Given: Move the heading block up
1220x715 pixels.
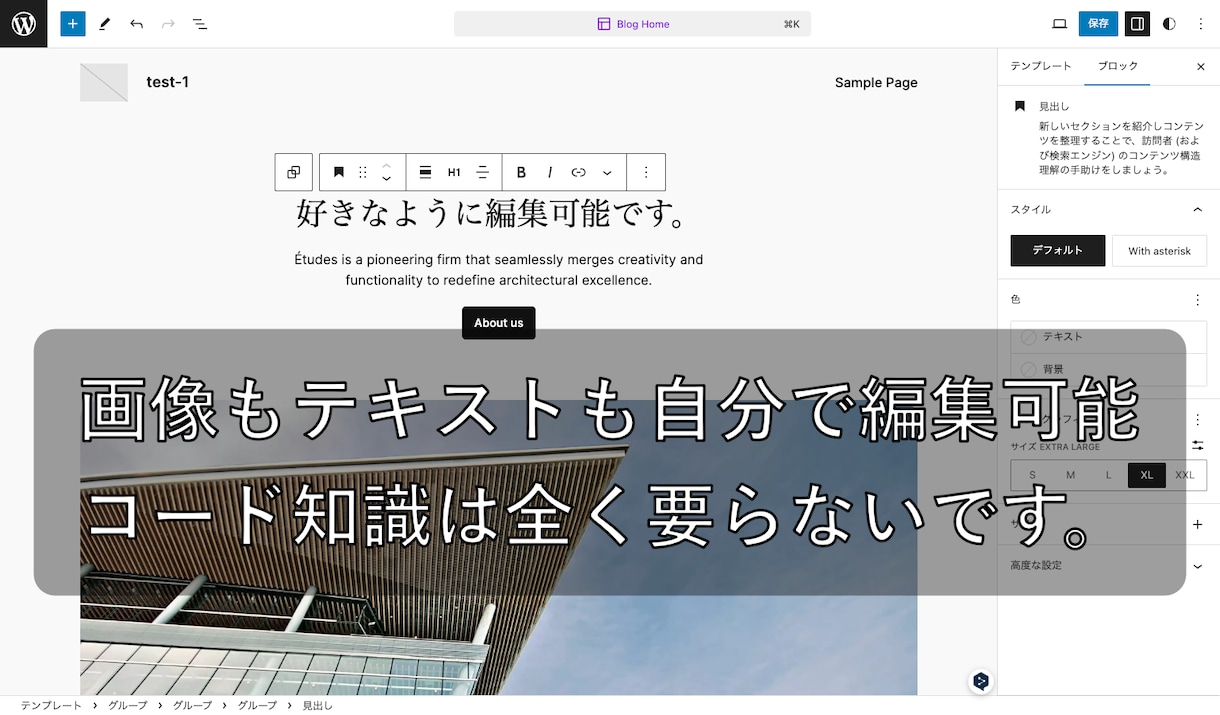Looking at the screenshot, I should pos(387,164).
